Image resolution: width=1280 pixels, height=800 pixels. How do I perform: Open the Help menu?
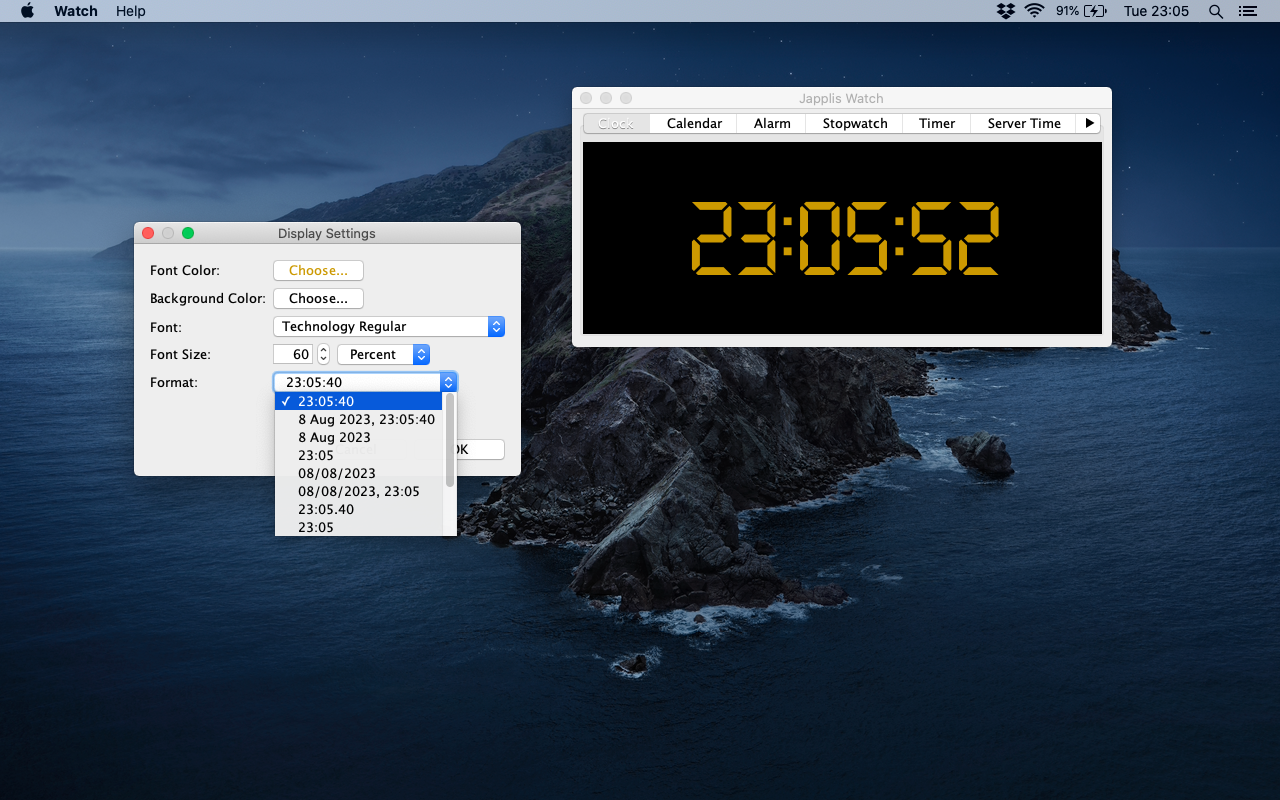pyautogui.click(x=130, y=11)
